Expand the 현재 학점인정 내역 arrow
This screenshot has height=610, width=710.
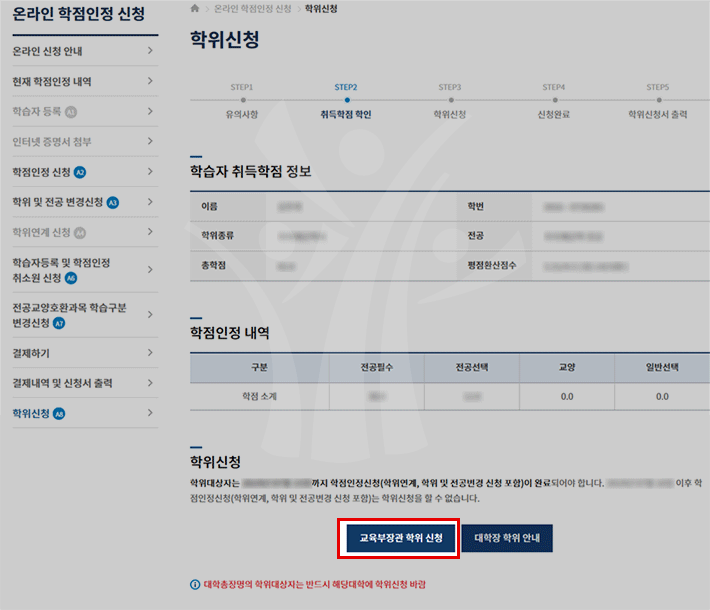[x=149, y=81]
